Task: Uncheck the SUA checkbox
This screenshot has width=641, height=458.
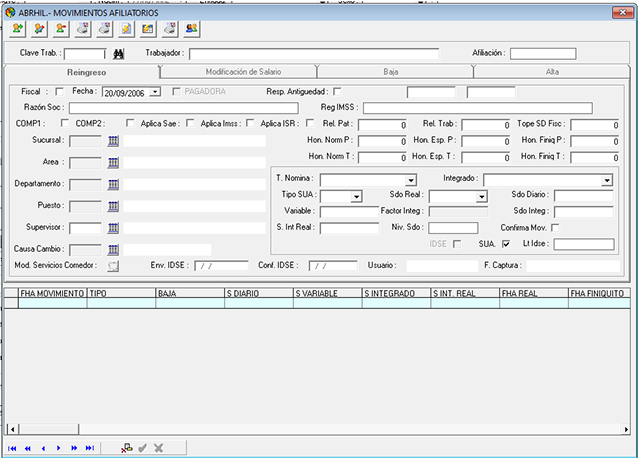Action: (506, 243)
